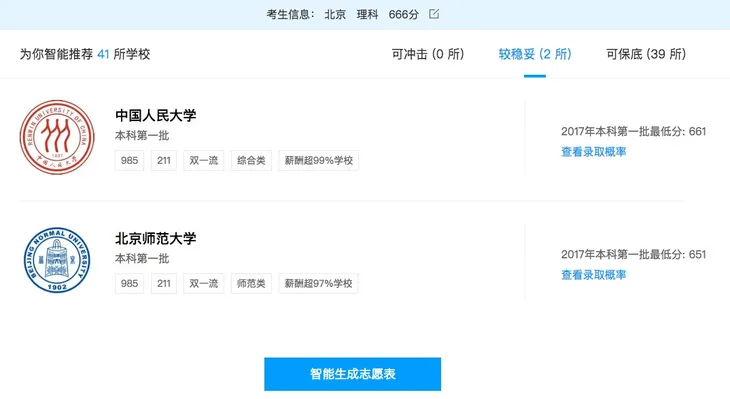Switch to the 可冲击 (0 所) tab
Screen dimensions: 730x399
click(x=428, y=54)
